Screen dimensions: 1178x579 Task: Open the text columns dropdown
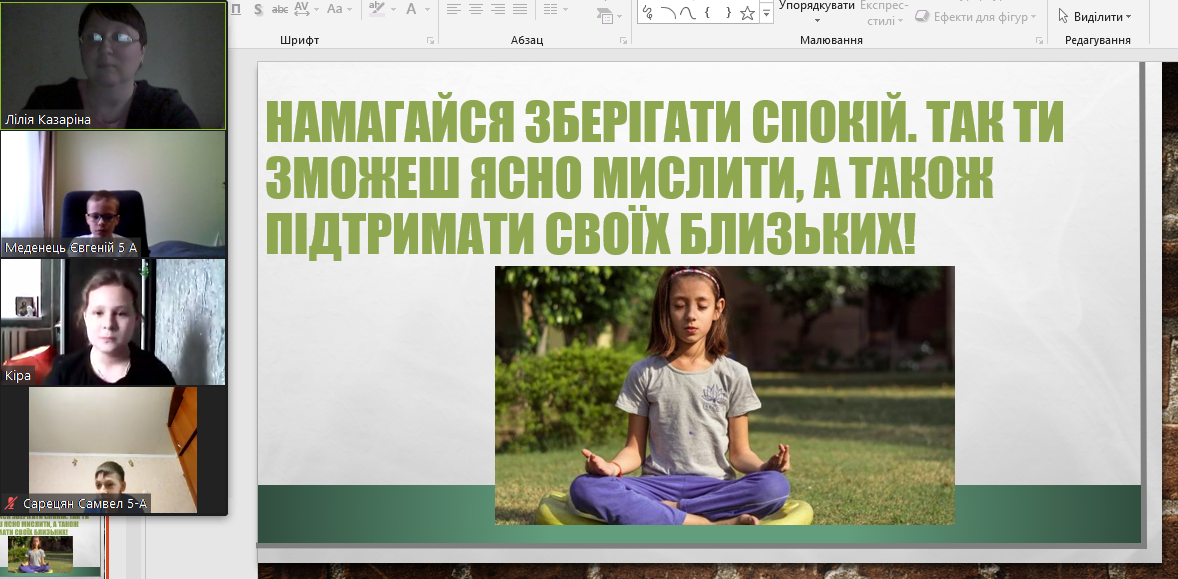click(x=555, y=9)
